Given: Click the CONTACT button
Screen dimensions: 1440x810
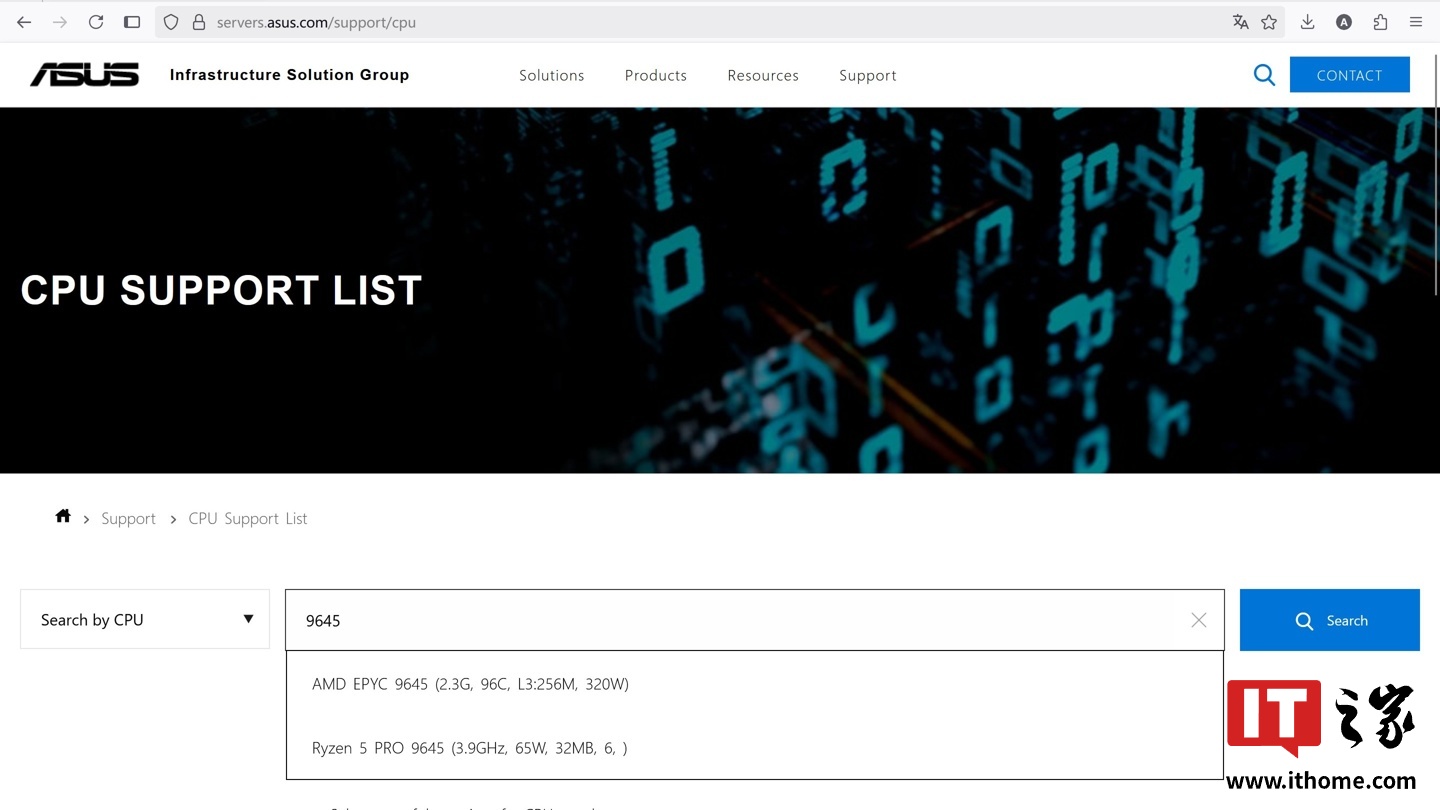Looking at the screenshot, I should click(x=1349, y=75).
